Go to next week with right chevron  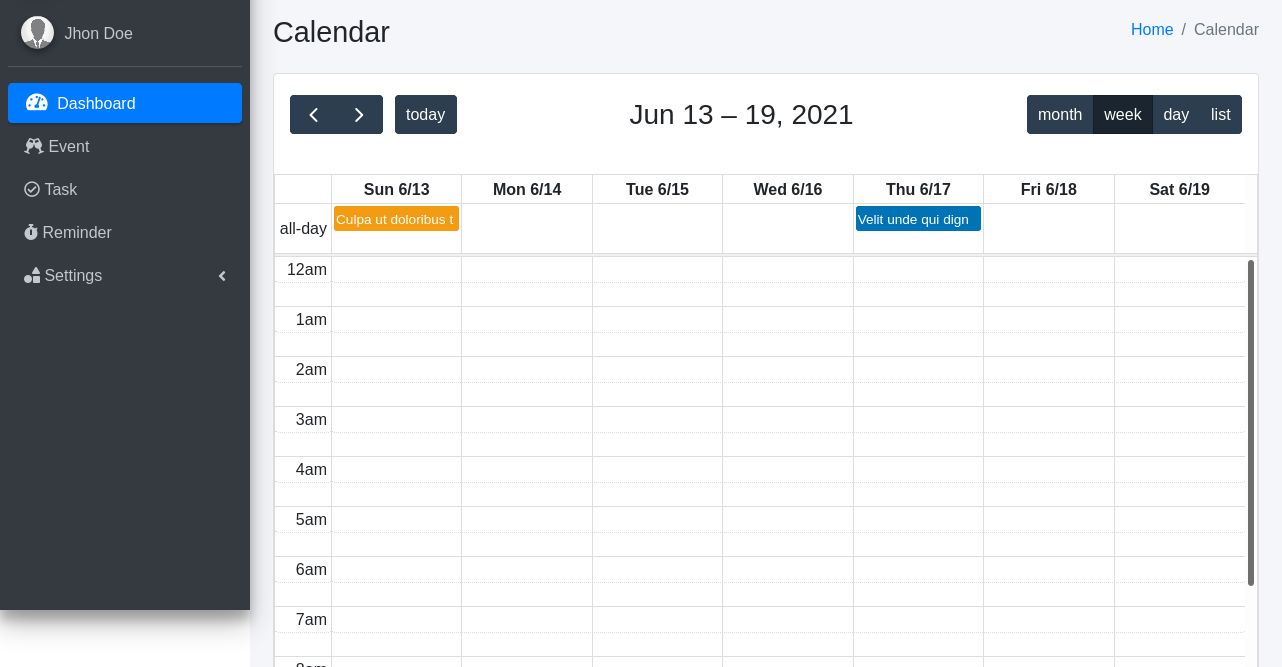(359, 114)
